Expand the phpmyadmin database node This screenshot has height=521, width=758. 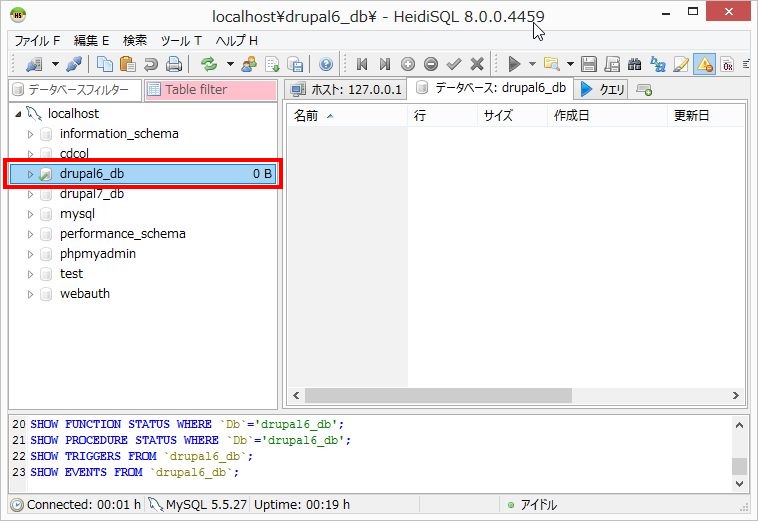click(30, 254)
